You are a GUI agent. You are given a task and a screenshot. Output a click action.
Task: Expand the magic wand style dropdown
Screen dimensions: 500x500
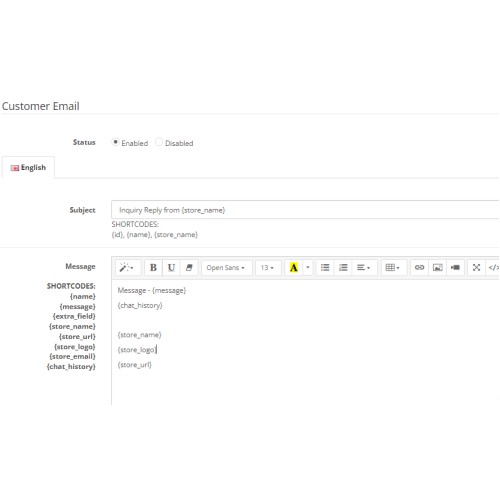pyautogui.click(x=127, y=268)
